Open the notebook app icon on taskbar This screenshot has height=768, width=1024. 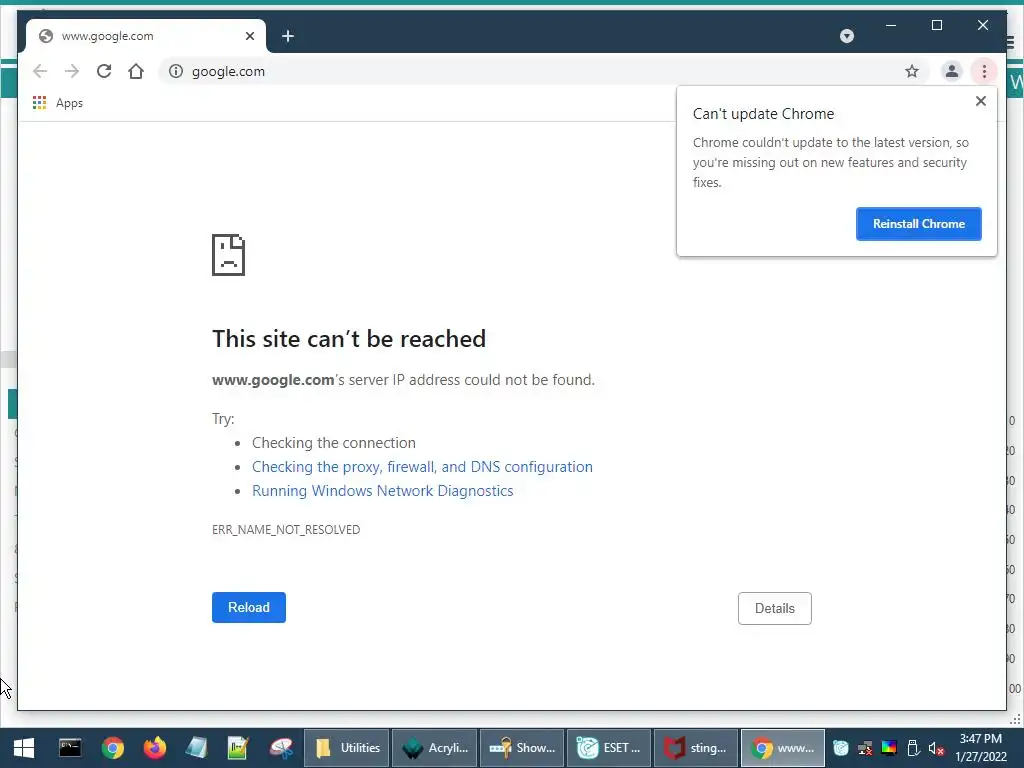(x=197, y=748)
